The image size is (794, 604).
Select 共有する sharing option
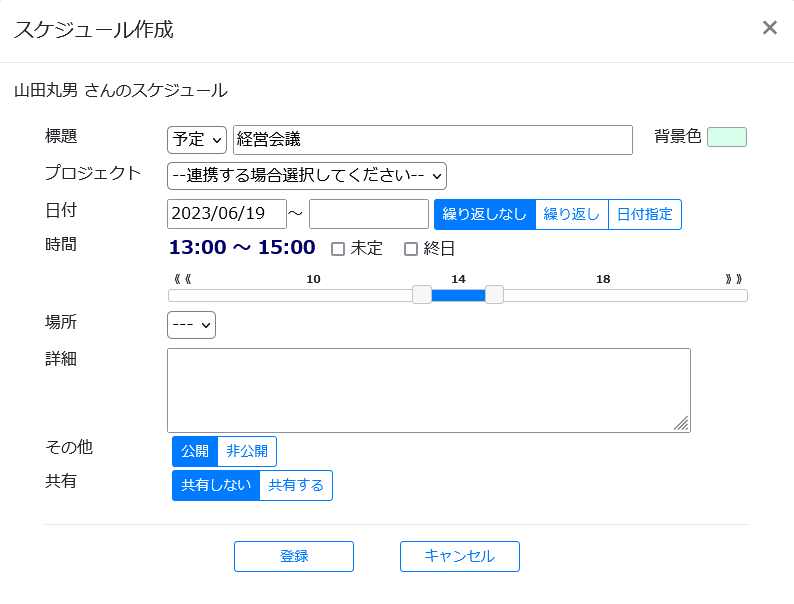pyautogui.click(x=296, y=486)
